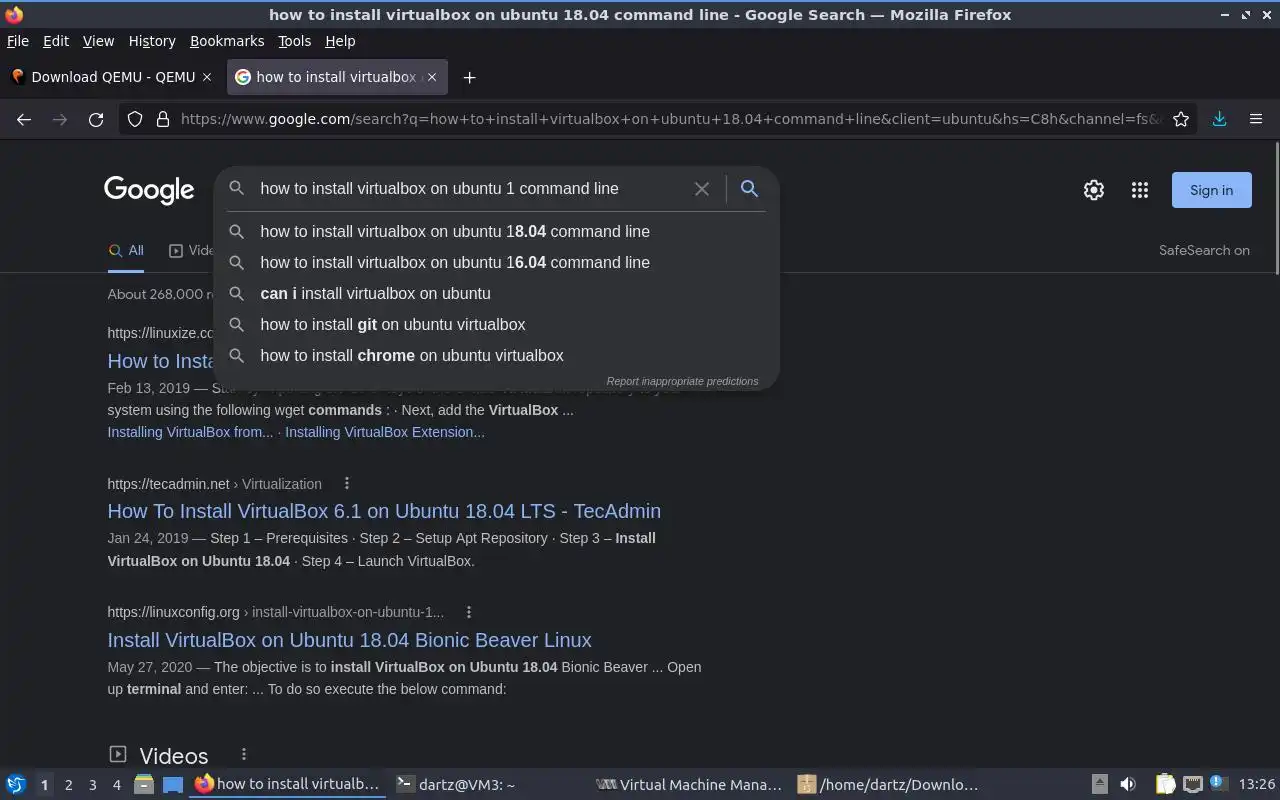
Task: Switch to workspace 2
Action: pos(68,785)
